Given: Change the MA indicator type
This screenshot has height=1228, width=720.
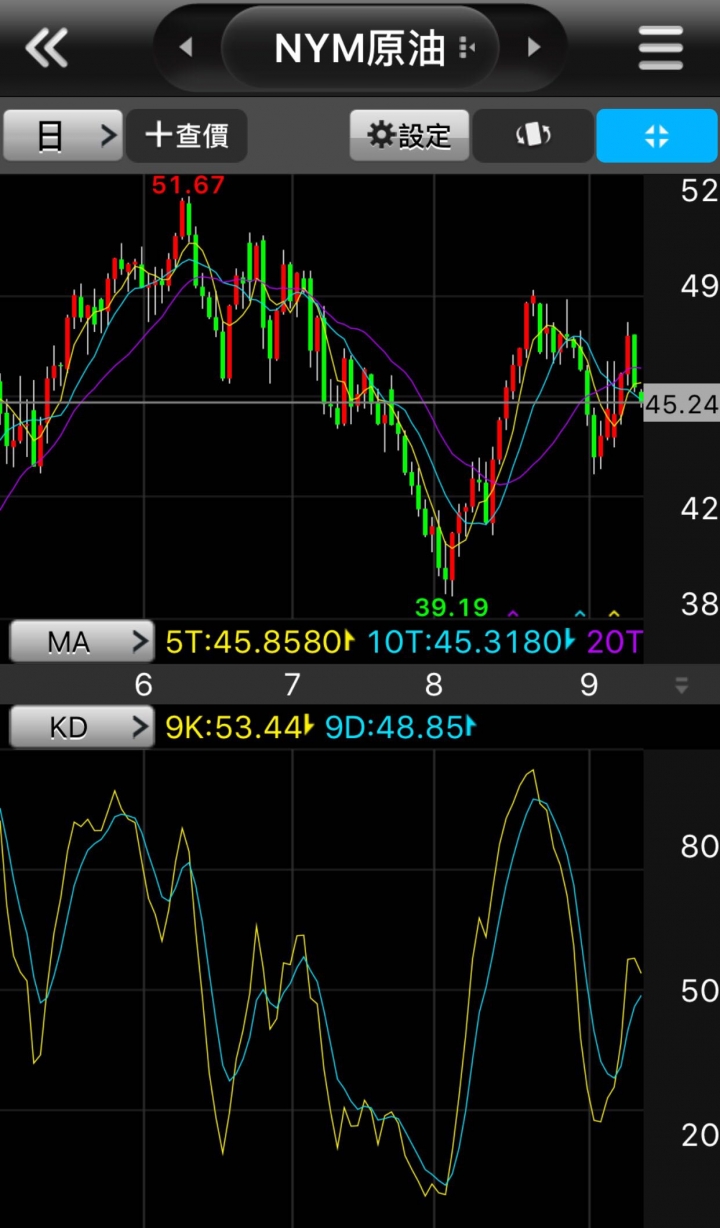Looking at the screenshot, I should [x=82, y=642].
